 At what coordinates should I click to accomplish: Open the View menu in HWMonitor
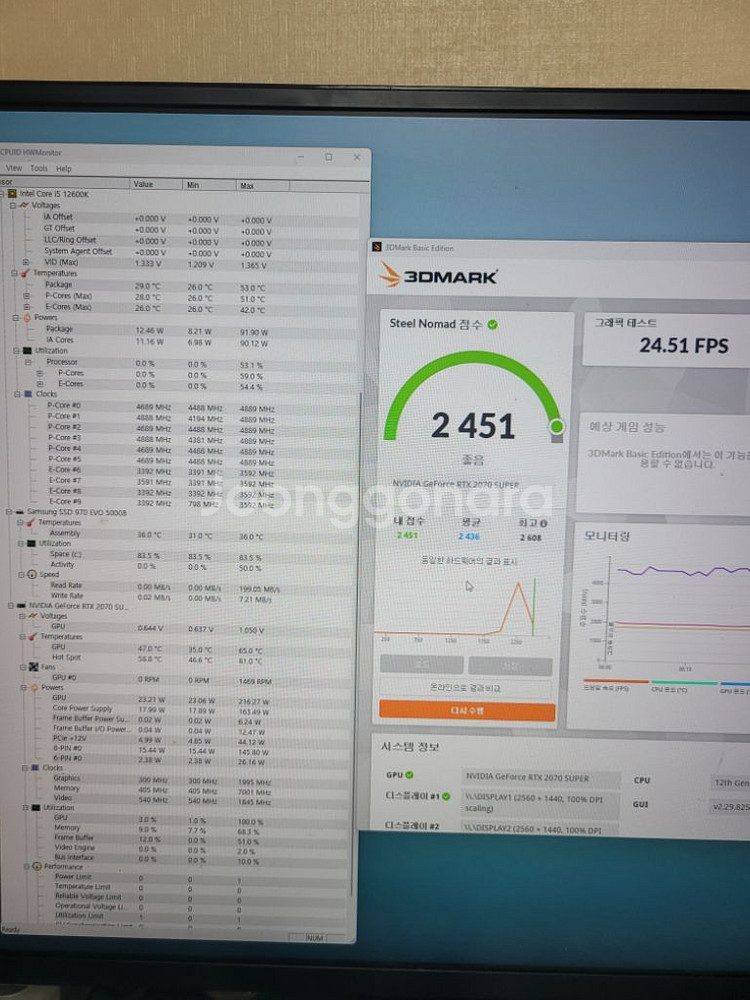click(13, 168)
